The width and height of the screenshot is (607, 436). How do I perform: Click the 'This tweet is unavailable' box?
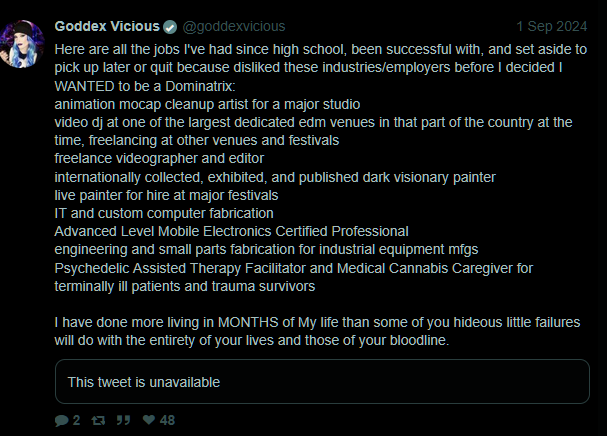(321, 382)
